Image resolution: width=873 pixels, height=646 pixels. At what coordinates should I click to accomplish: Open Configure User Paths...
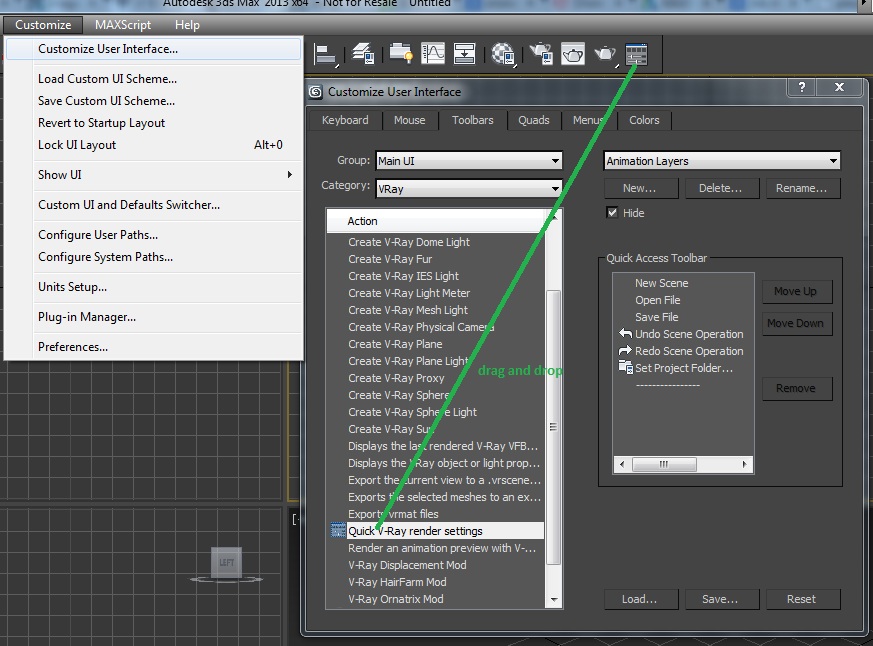154,235
